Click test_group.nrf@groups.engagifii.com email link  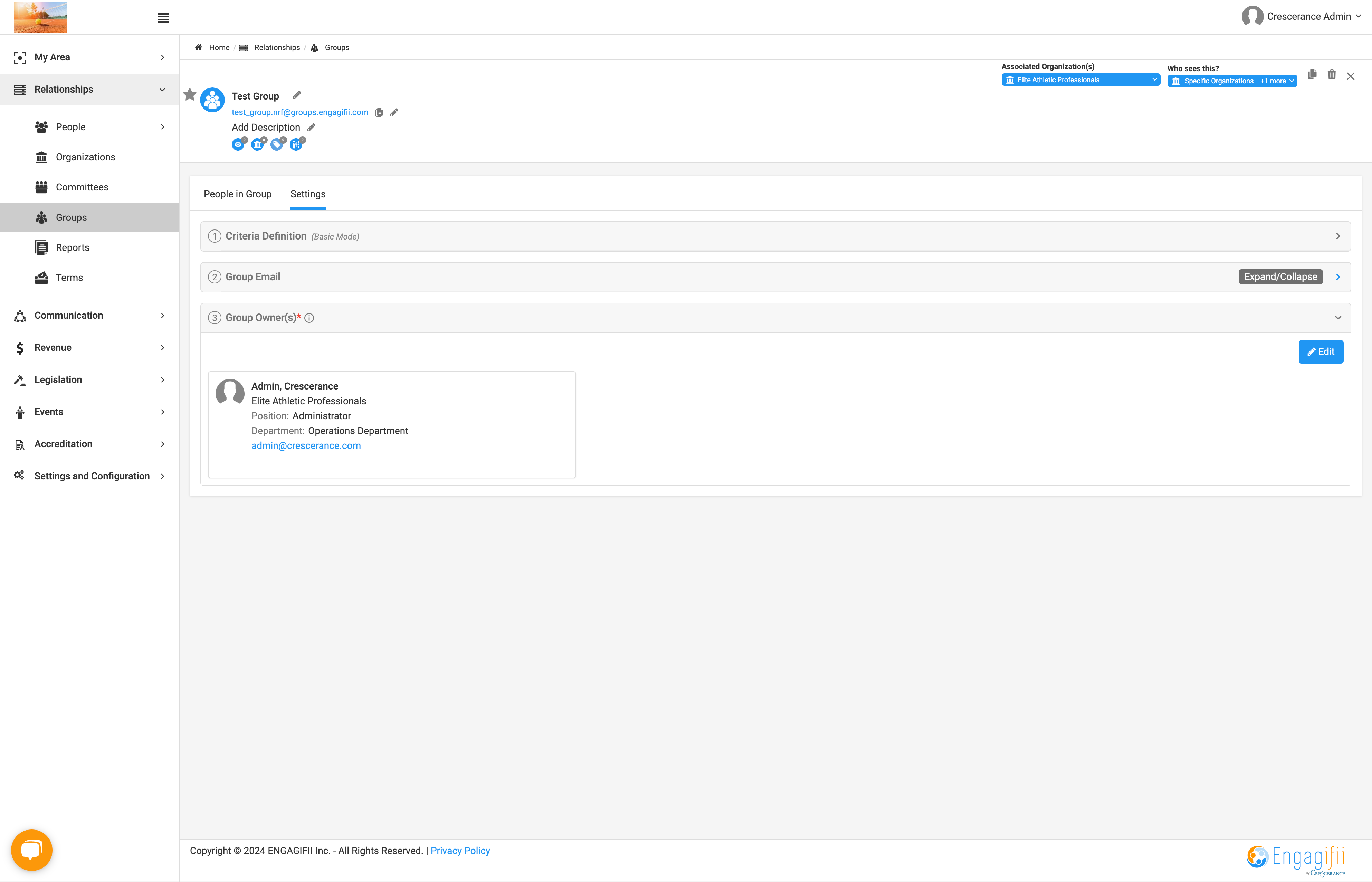tap(300, 112)
